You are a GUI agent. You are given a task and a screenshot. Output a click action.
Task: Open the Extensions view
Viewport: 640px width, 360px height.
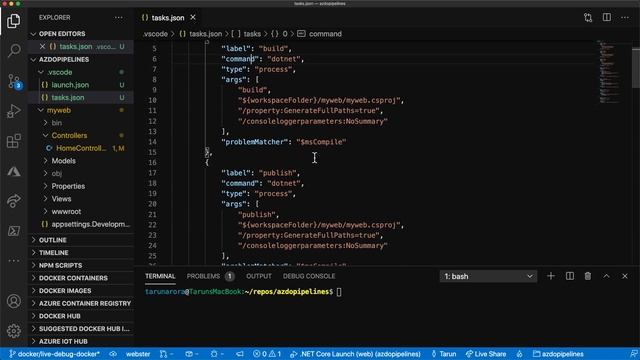[14, 141]
